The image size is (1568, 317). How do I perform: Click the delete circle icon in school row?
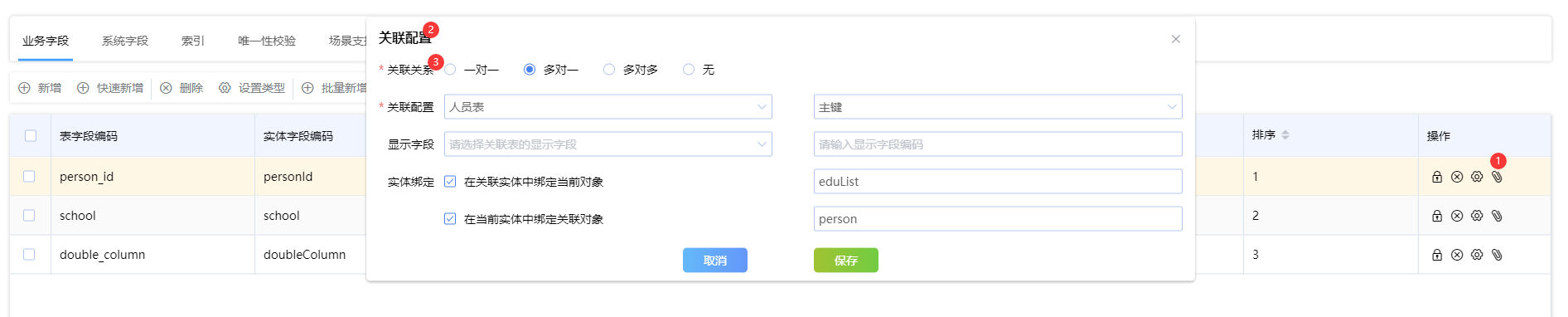[1457, 216]
